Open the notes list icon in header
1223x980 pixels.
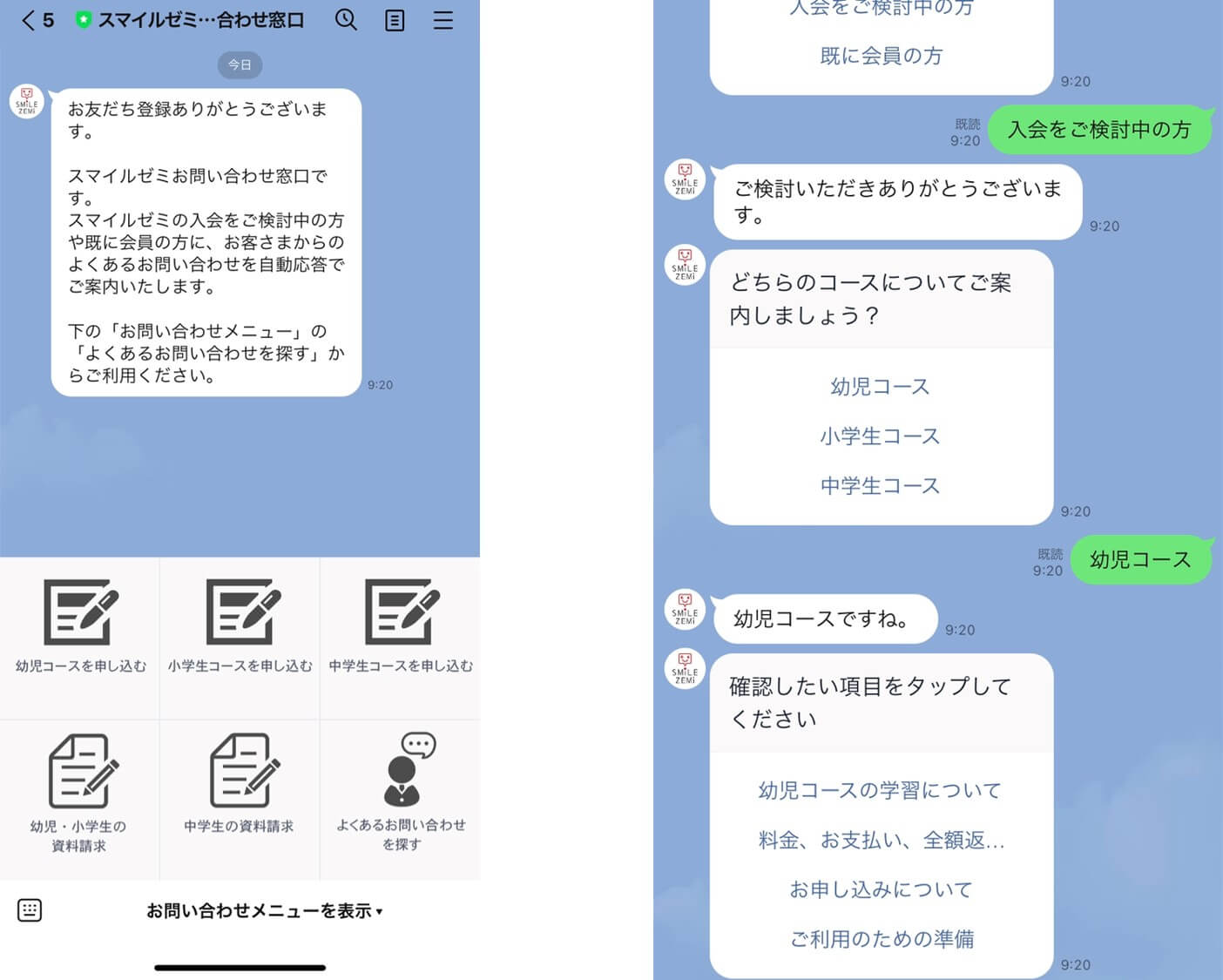point(395,20)
